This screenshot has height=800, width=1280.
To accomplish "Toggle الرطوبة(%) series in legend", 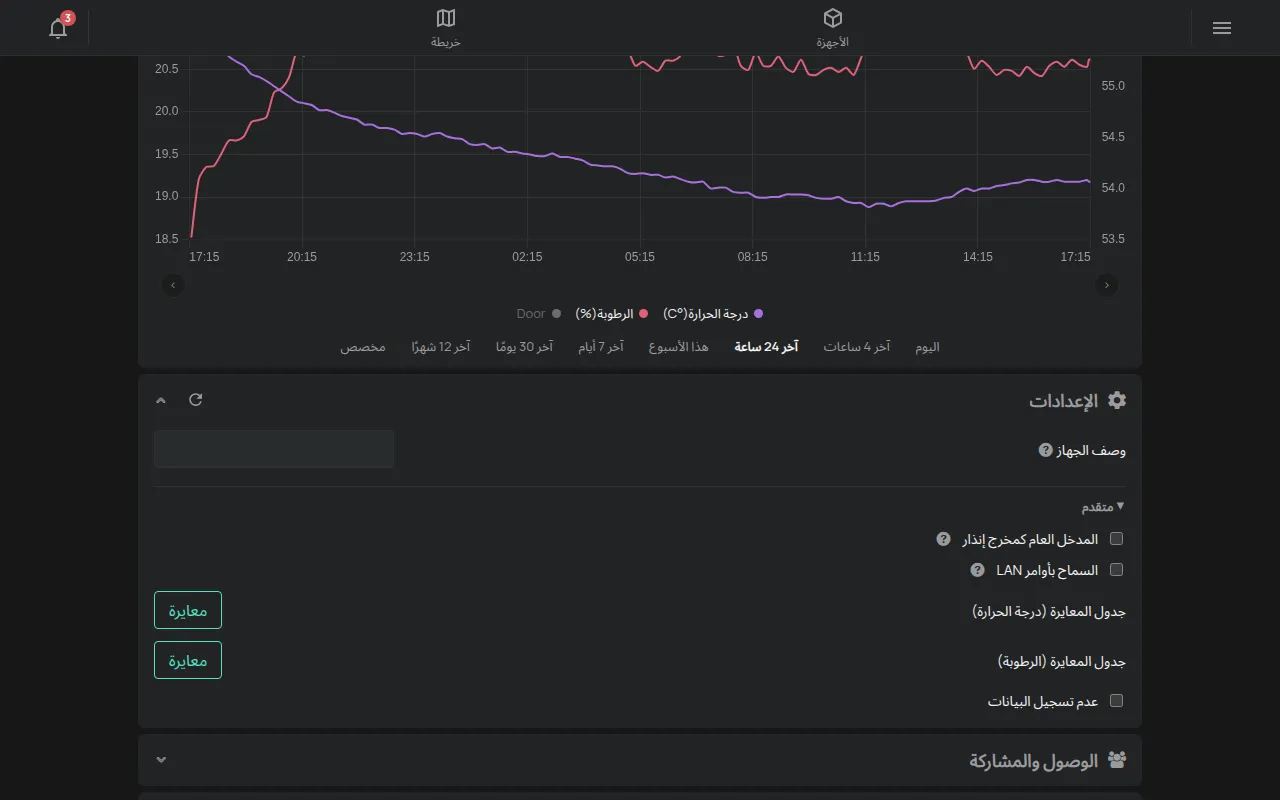I will click(613, 314).
